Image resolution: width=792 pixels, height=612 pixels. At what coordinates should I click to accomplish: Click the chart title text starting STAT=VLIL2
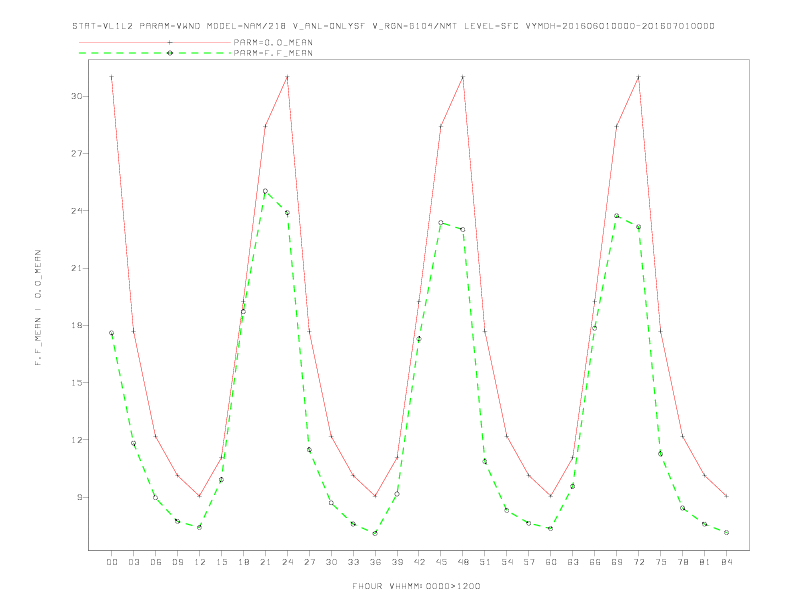[x=393, y=26]
